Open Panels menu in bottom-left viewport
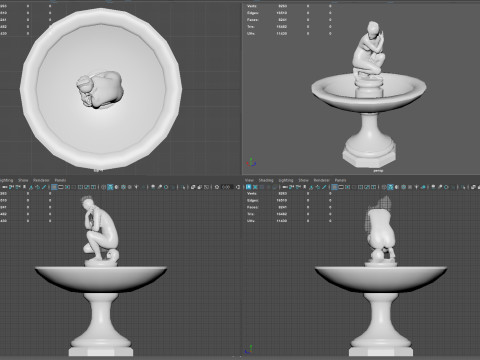480x360 pixels. tap(60, 180)
